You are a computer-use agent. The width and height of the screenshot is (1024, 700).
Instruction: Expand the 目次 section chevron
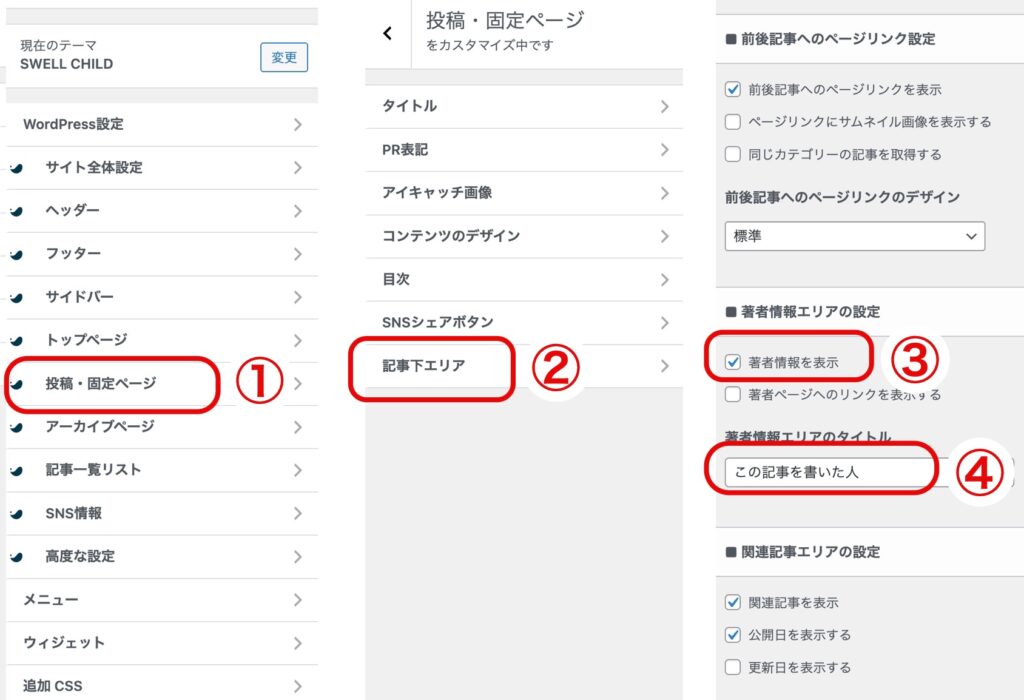pos(664,279)
